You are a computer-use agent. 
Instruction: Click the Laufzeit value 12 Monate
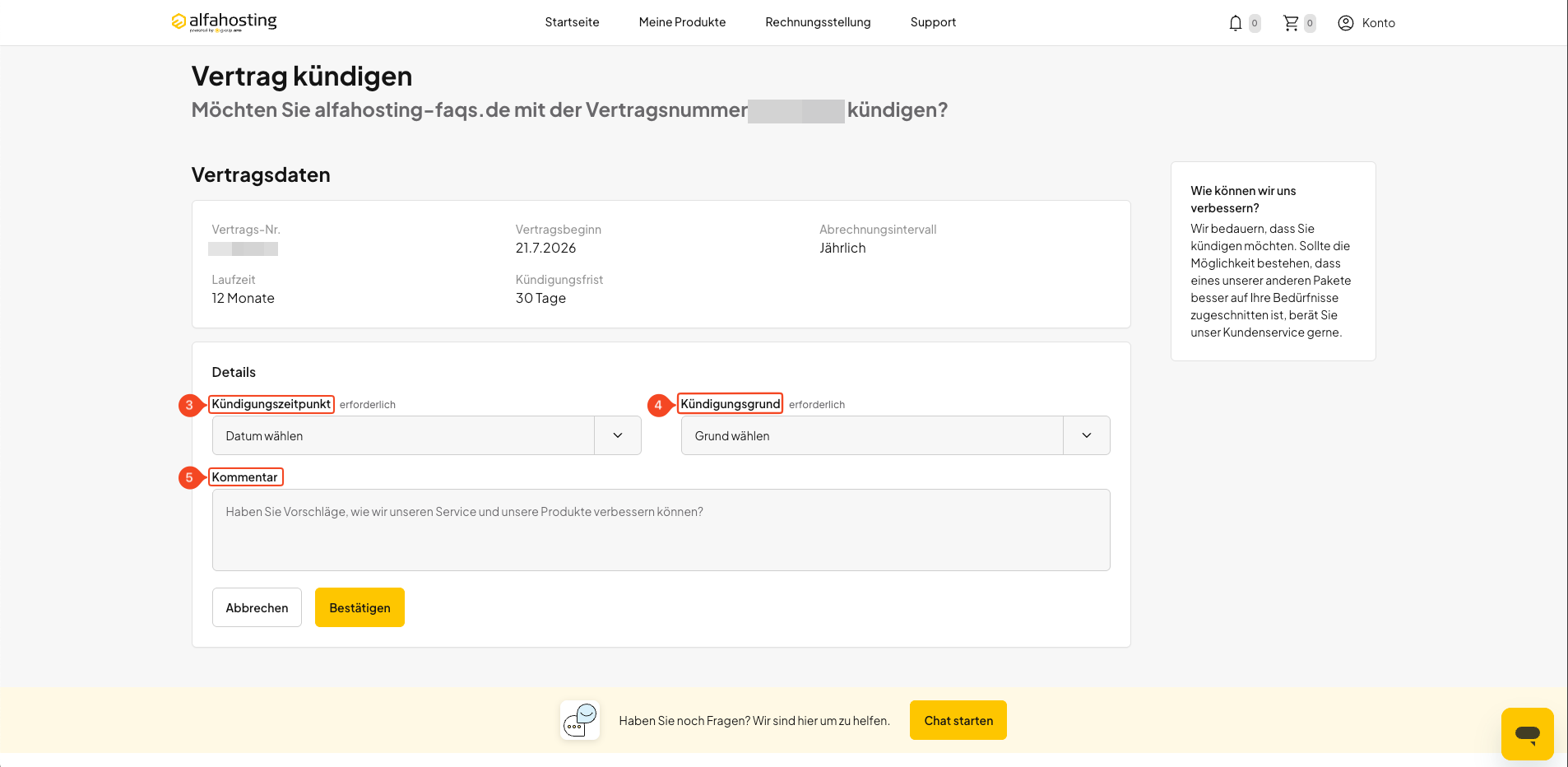243,298
